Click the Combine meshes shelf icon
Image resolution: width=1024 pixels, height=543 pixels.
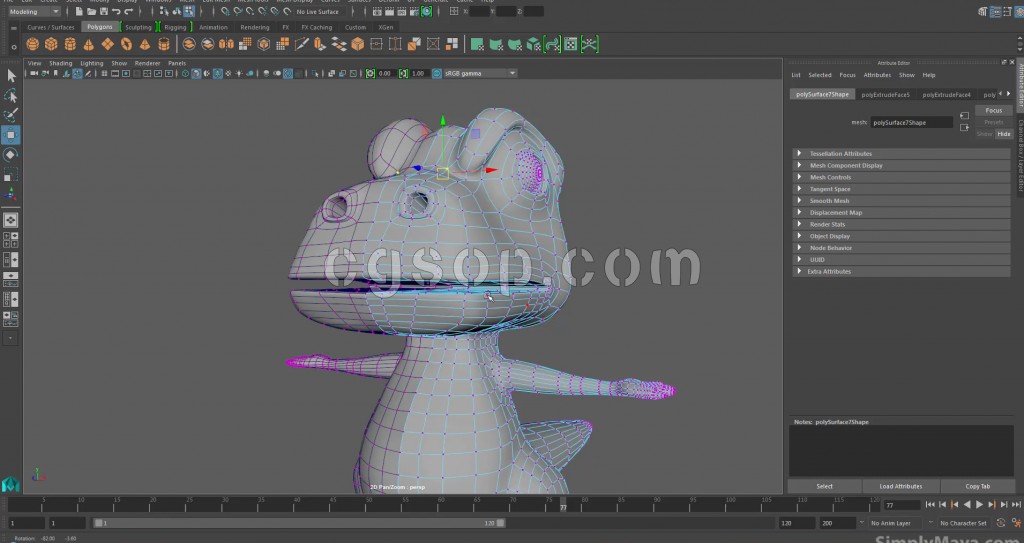tap(189, 44)
